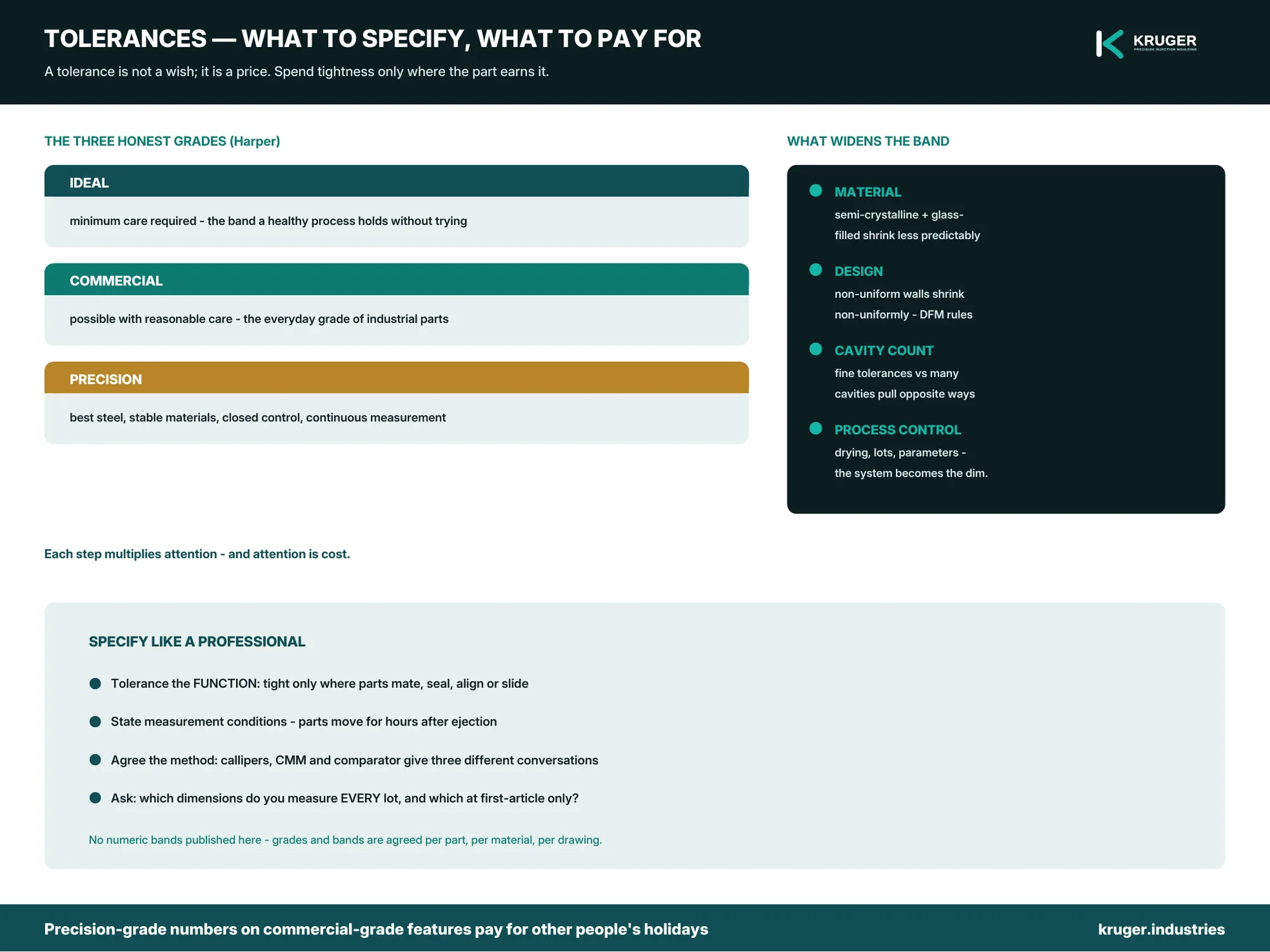
Task: Click WHAT WIDENS THE BAND heading
Action: [x=868, y=141]
